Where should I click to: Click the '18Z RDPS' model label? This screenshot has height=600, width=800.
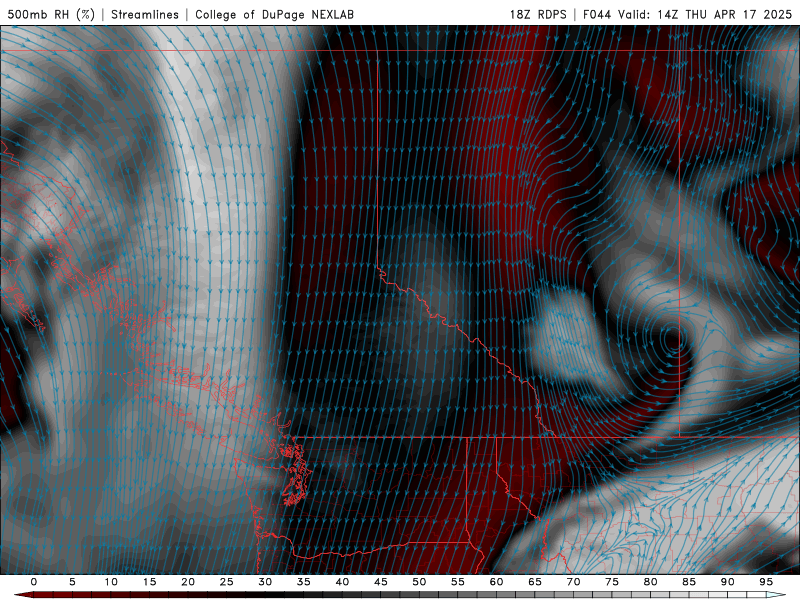click(x=538, y=14)
